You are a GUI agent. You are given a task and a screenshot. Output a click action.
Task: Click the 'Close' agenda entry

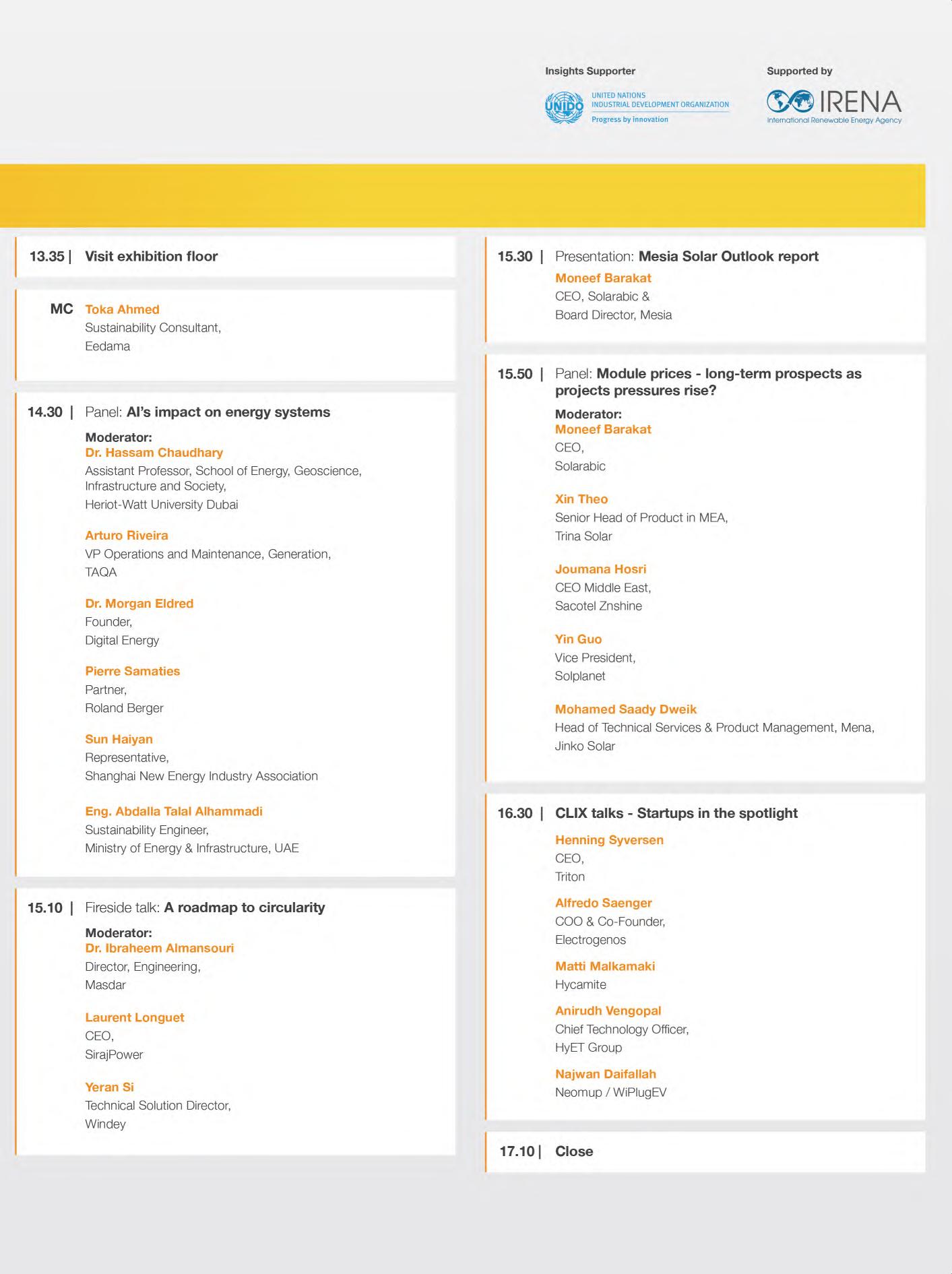point(574,1151)
